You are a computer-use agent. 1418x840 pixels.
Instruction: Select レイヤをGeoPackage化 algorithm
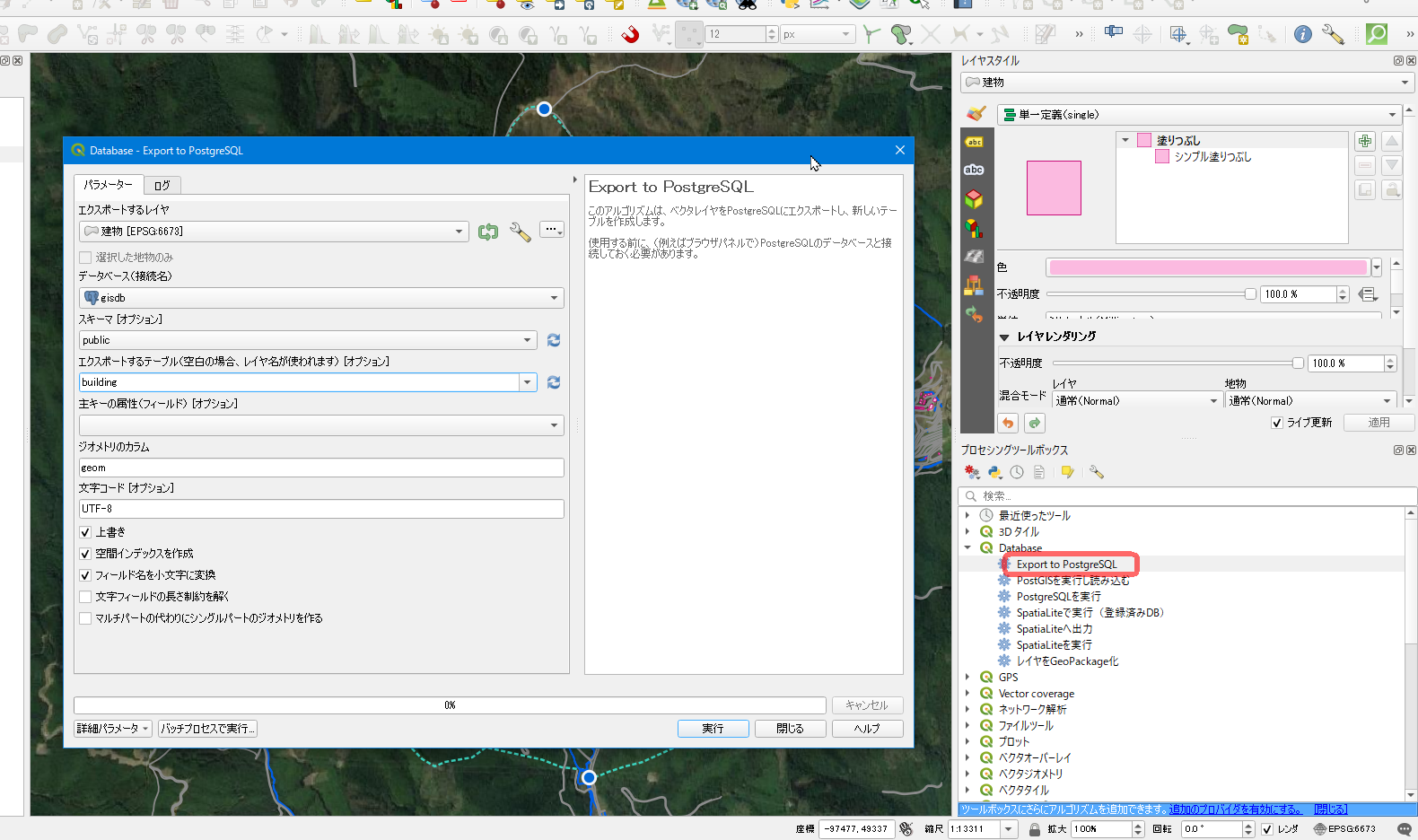[x=1067, y=661]
